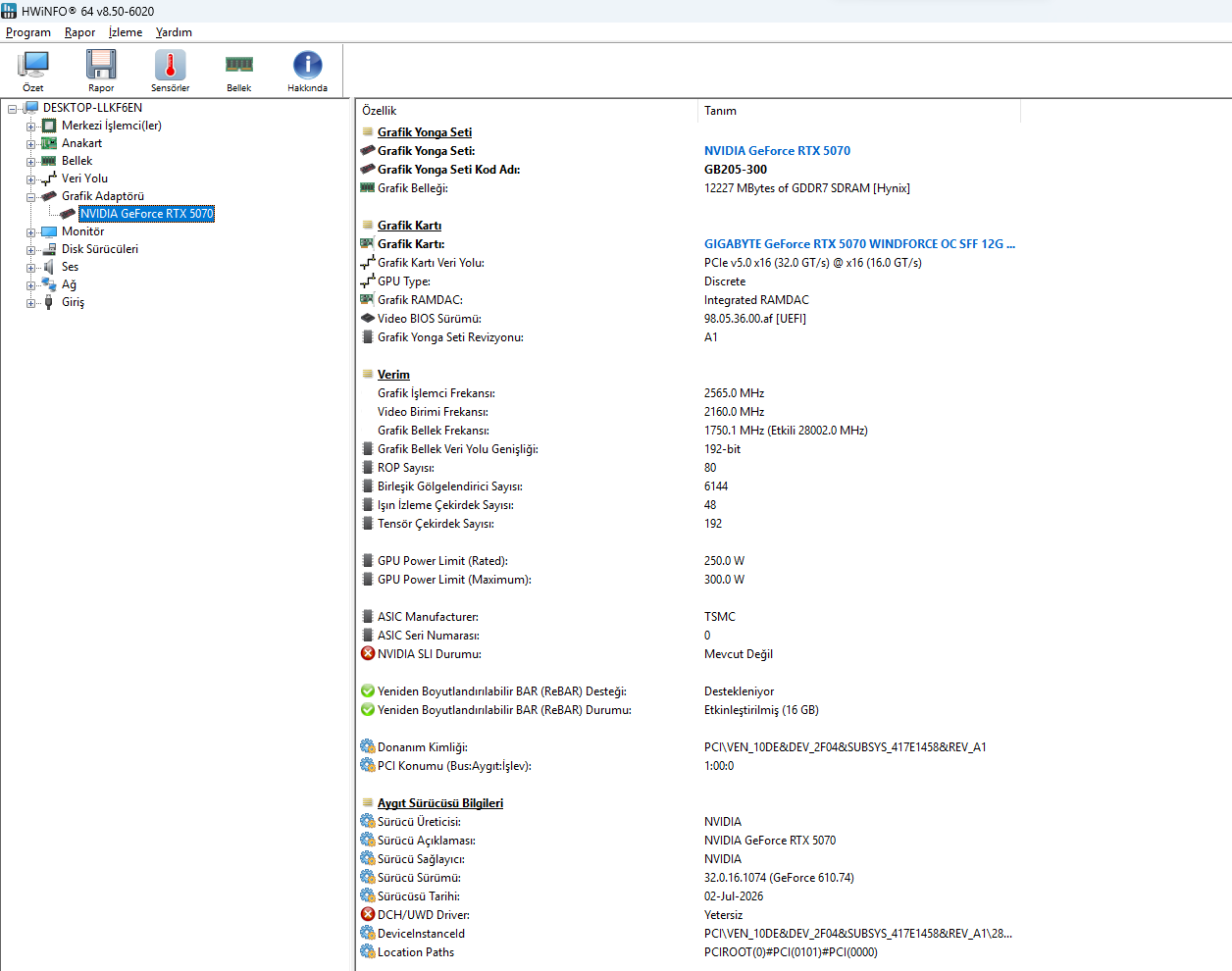Click the Rapor save report icon
The height and width of the screenshot is (971, 1232).
101,71
